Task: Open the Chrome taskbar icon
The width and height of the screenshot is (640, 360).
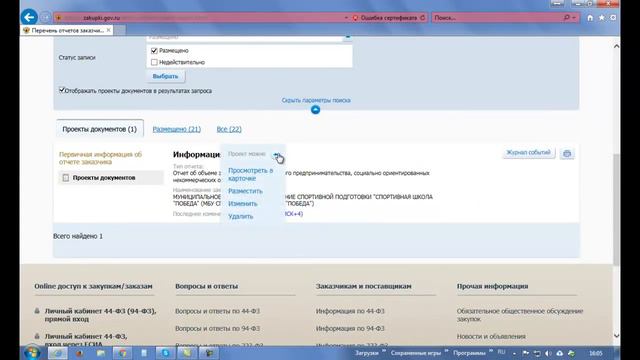Action: 122,353
